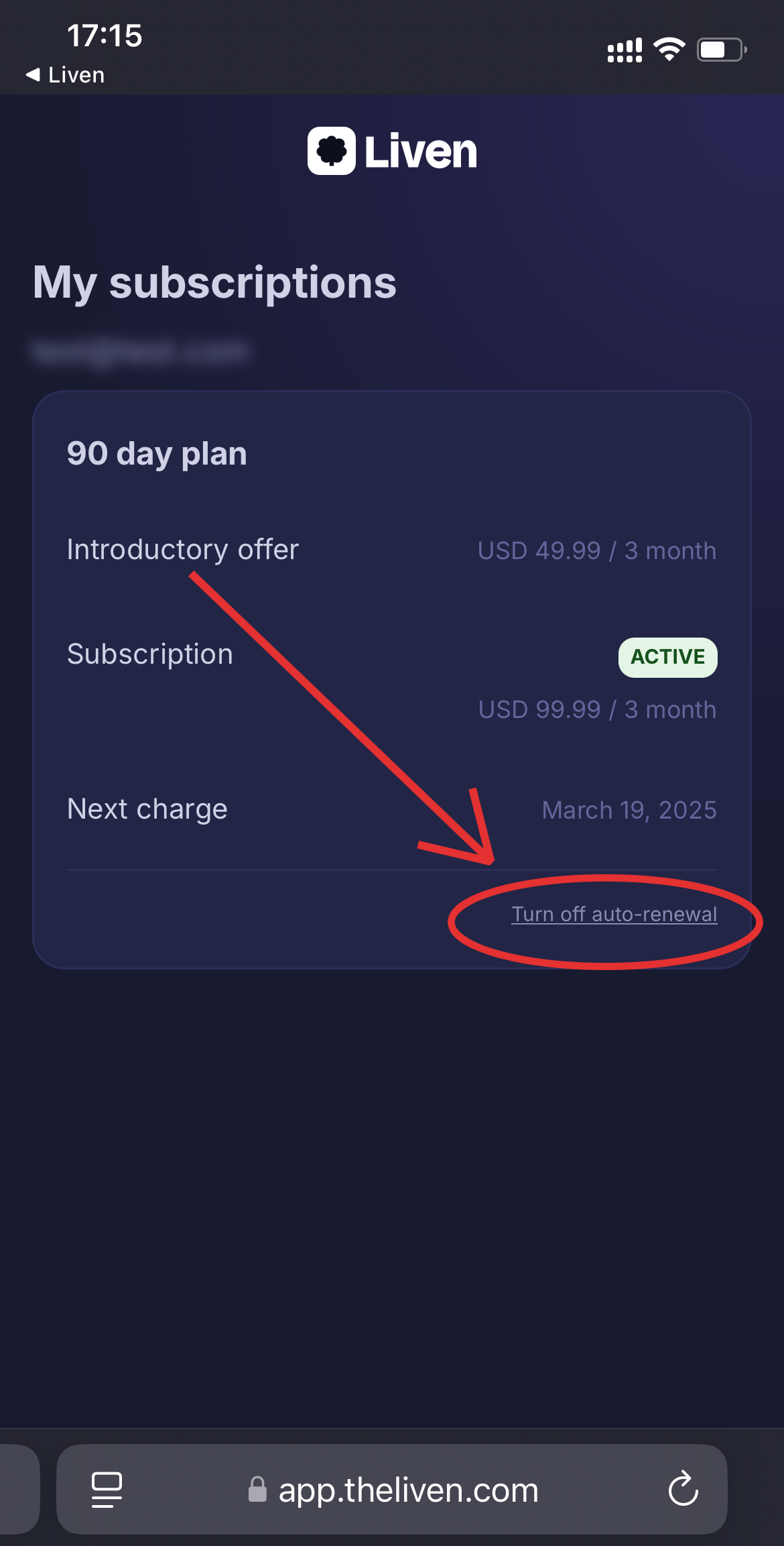The height and width of the screenshot is (1546, 784).
Task: Tap the Liven wordmark in header
Action: click(420, 152)
